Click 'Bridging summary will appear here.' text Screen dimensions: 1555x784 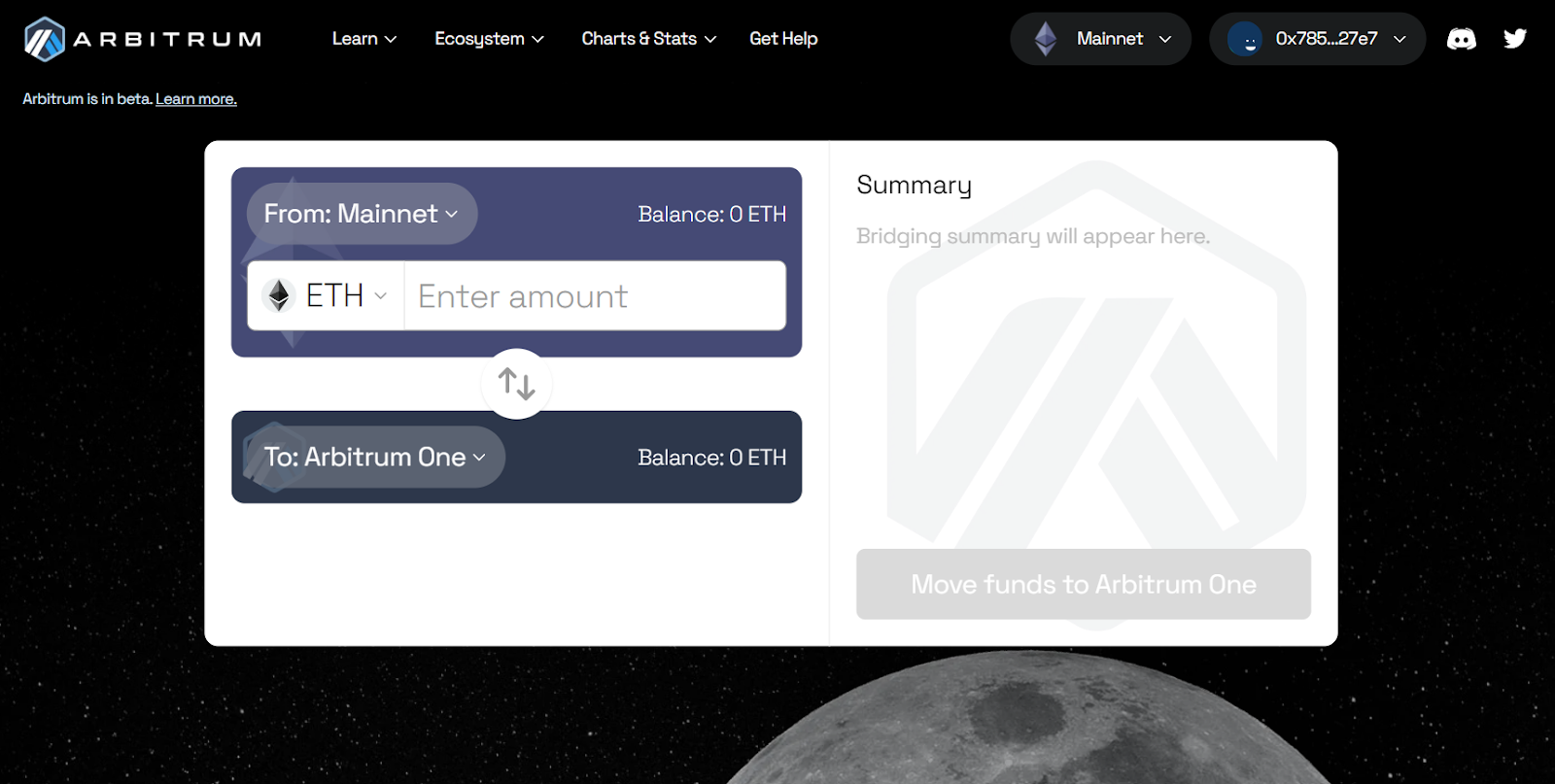pos(1033,236)
